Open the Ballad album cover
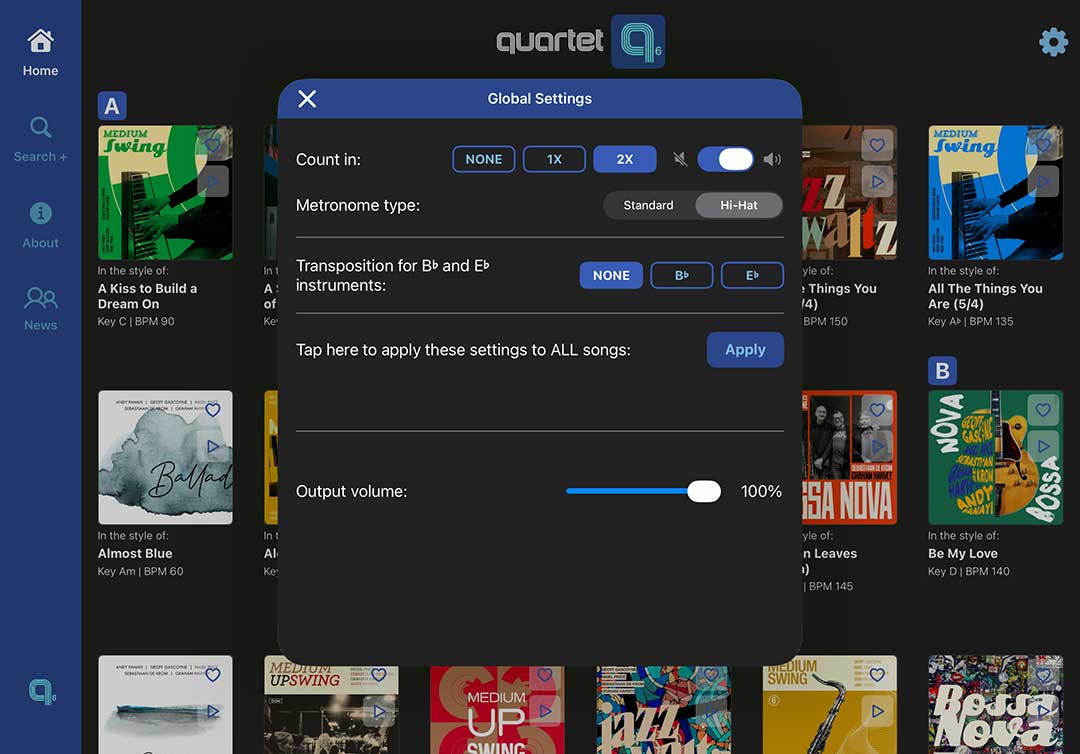 click(x=165, y=458)
